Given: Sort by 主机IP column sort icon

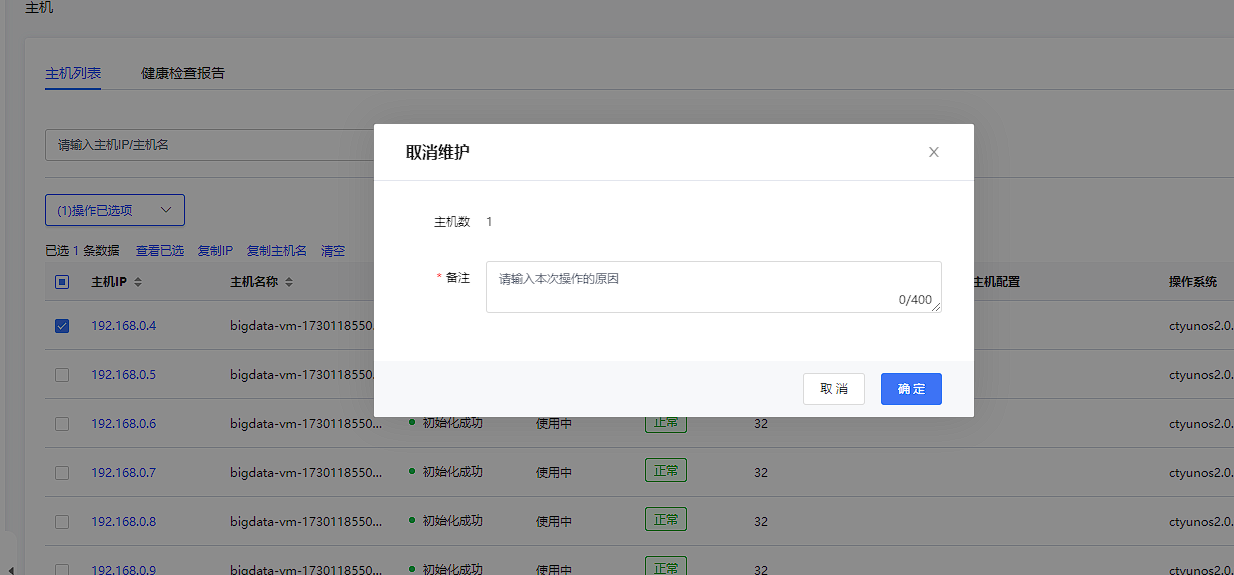Looking at the screenshot, I should click(x=138, y=283).
